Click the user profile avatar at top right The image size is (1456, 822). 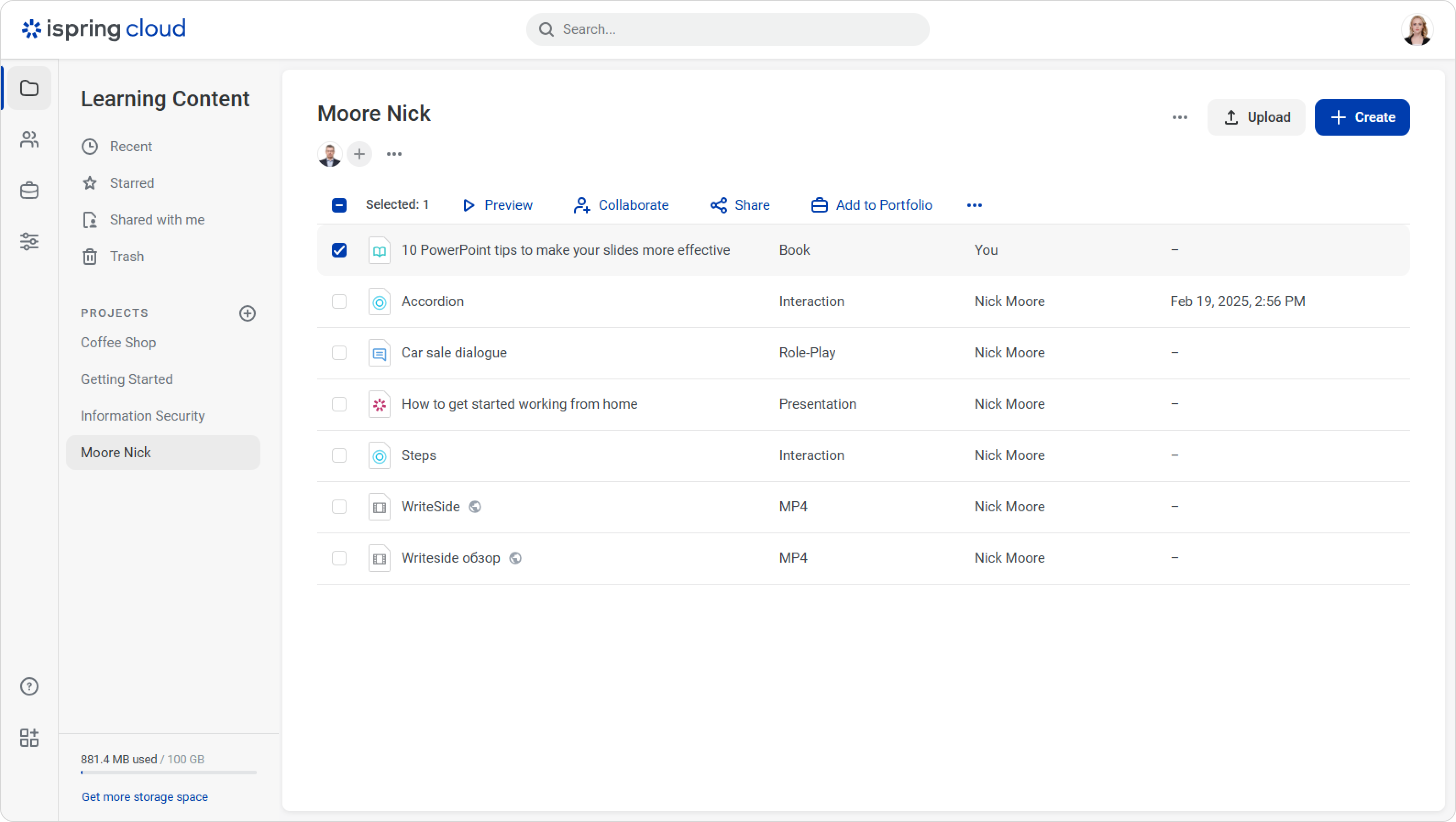point(1417,29)
